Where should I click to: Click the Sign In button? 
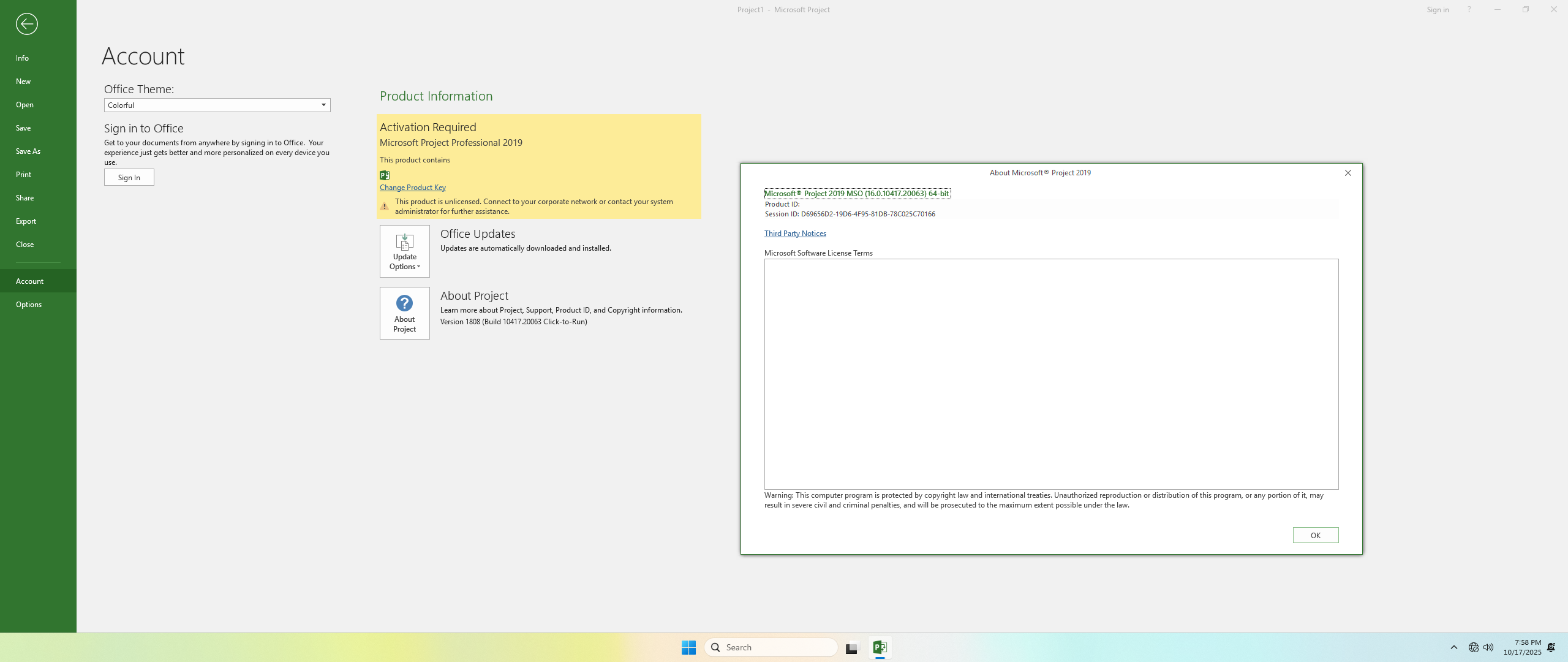click(x=129, y=177)
